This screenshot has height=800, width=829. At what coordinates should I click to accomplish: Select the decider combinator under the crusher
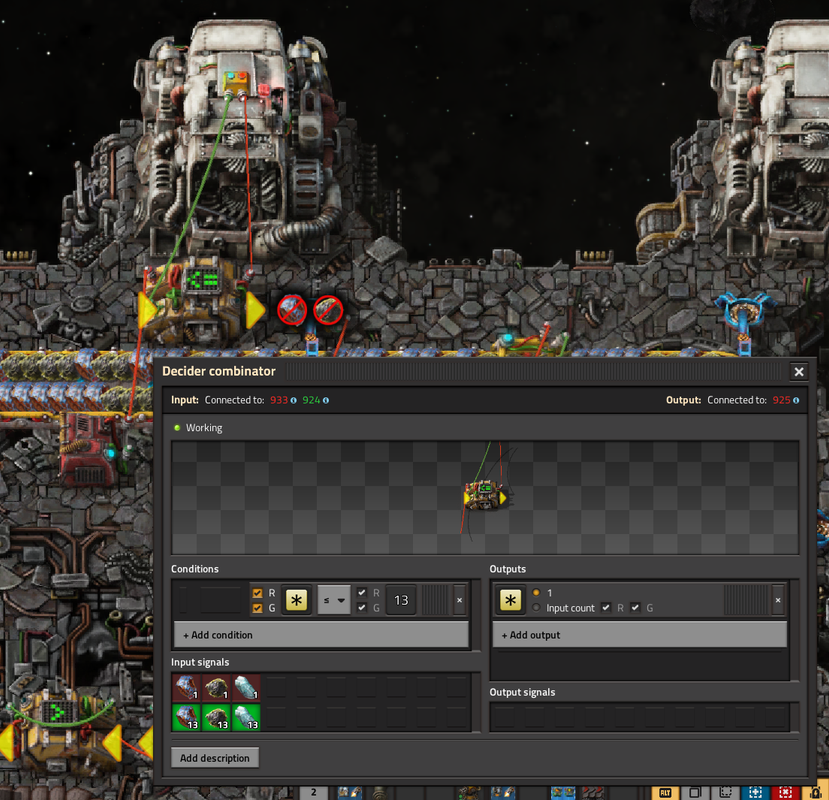coord(200,300)
